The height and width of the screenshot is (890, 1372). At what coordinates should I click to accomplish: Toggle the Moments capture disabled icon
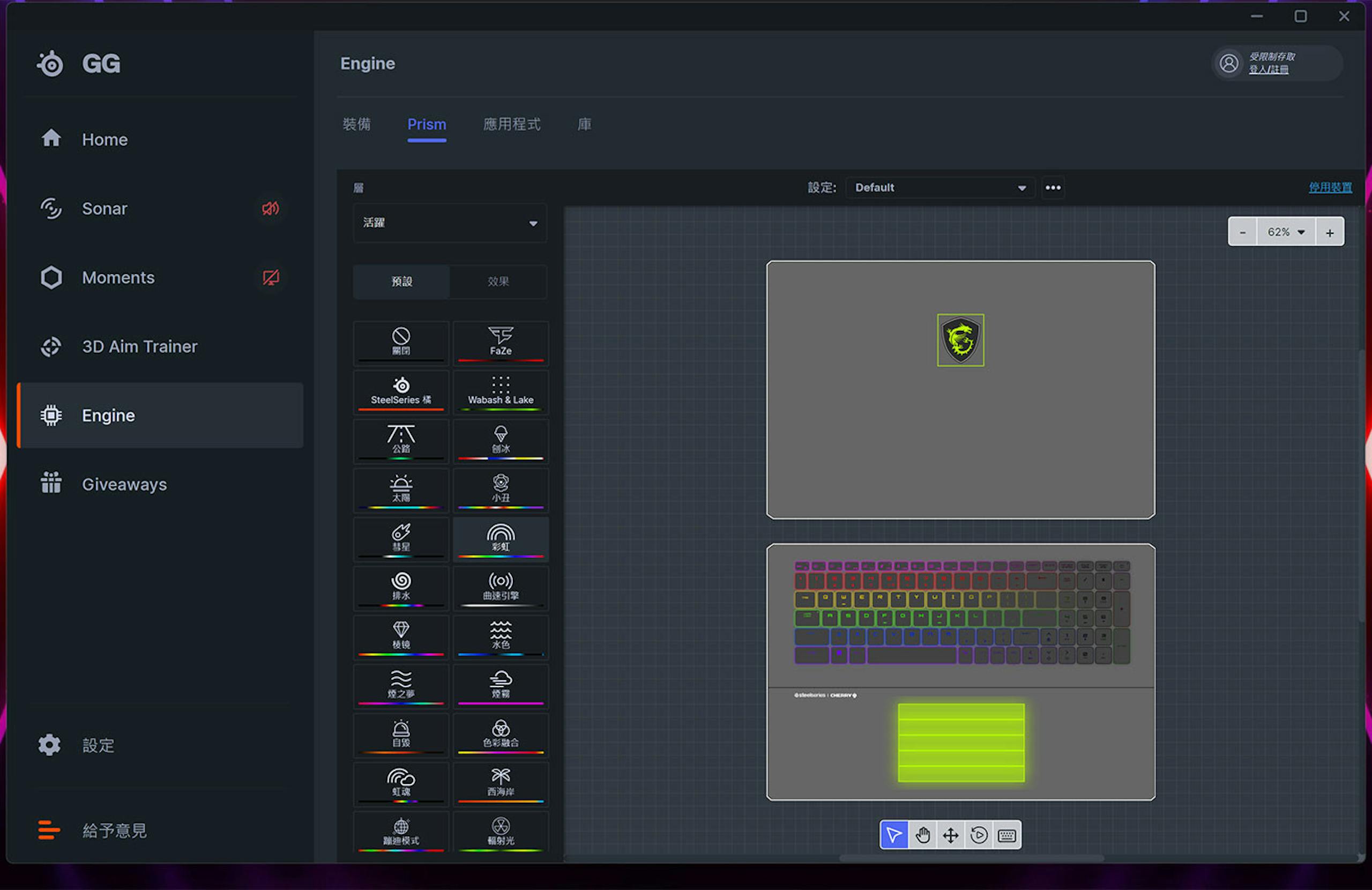270,277
